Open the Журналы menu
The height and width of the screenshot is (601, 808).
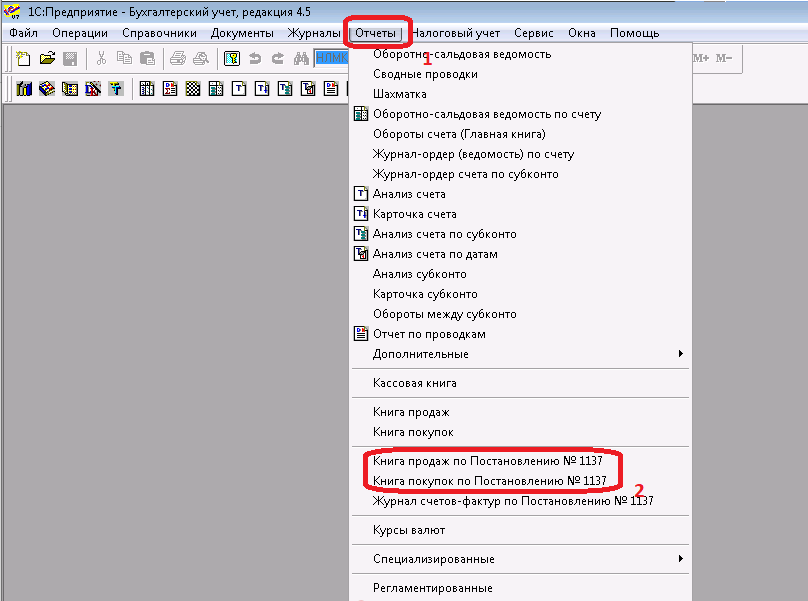click(314, 33)
